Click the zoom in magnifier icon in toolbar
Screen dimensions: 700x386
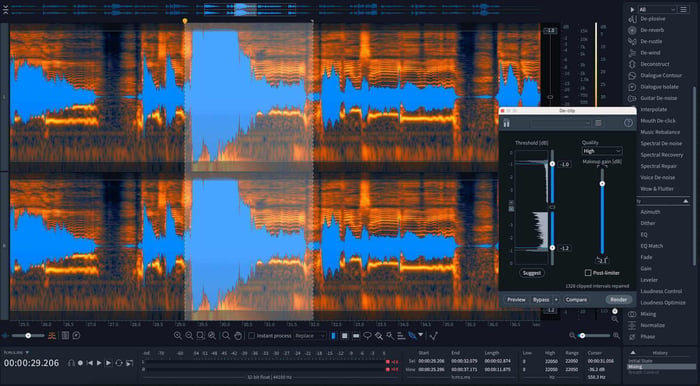point(178,336)
